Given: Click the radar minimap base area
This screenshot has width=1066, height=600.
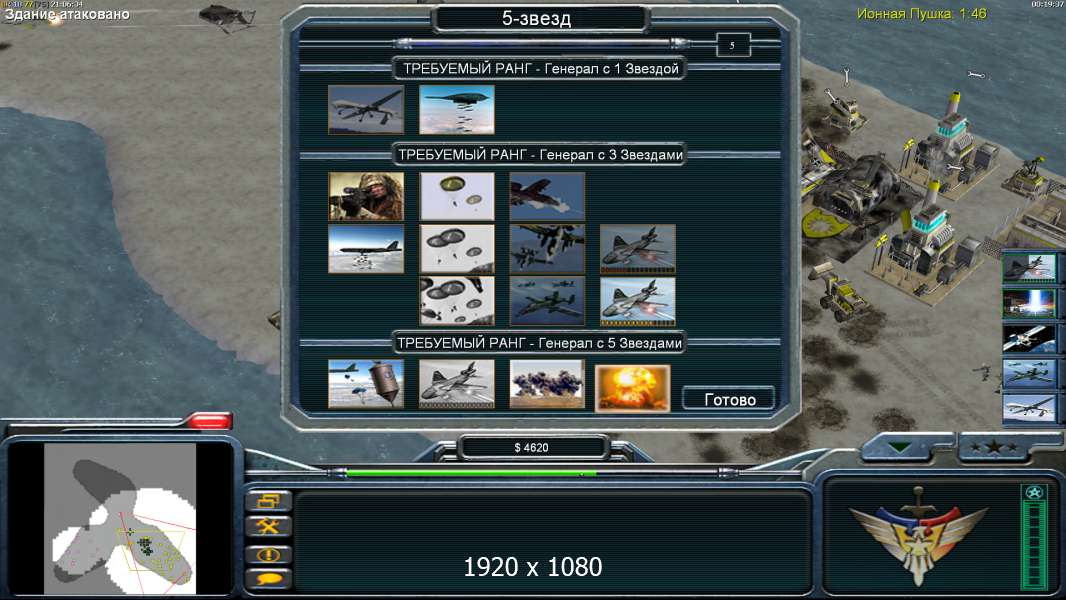Looking at the screenshot, I should [120, 518].
